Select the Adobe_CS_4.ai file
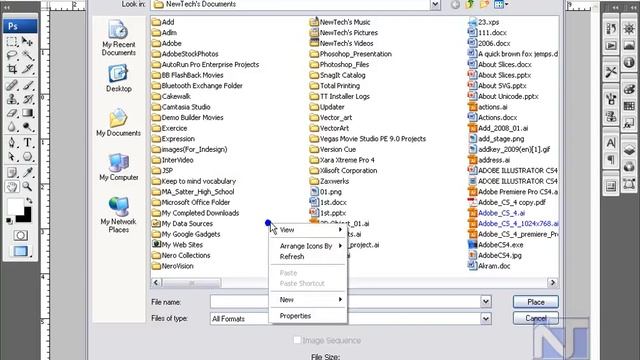 pyautogui.click(x=496, y=213)
